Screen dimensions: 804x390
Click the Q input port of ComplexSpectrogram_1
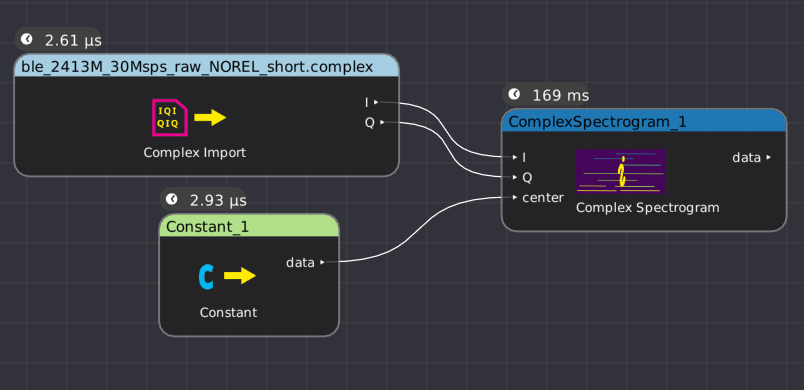[x=515, y=177]
